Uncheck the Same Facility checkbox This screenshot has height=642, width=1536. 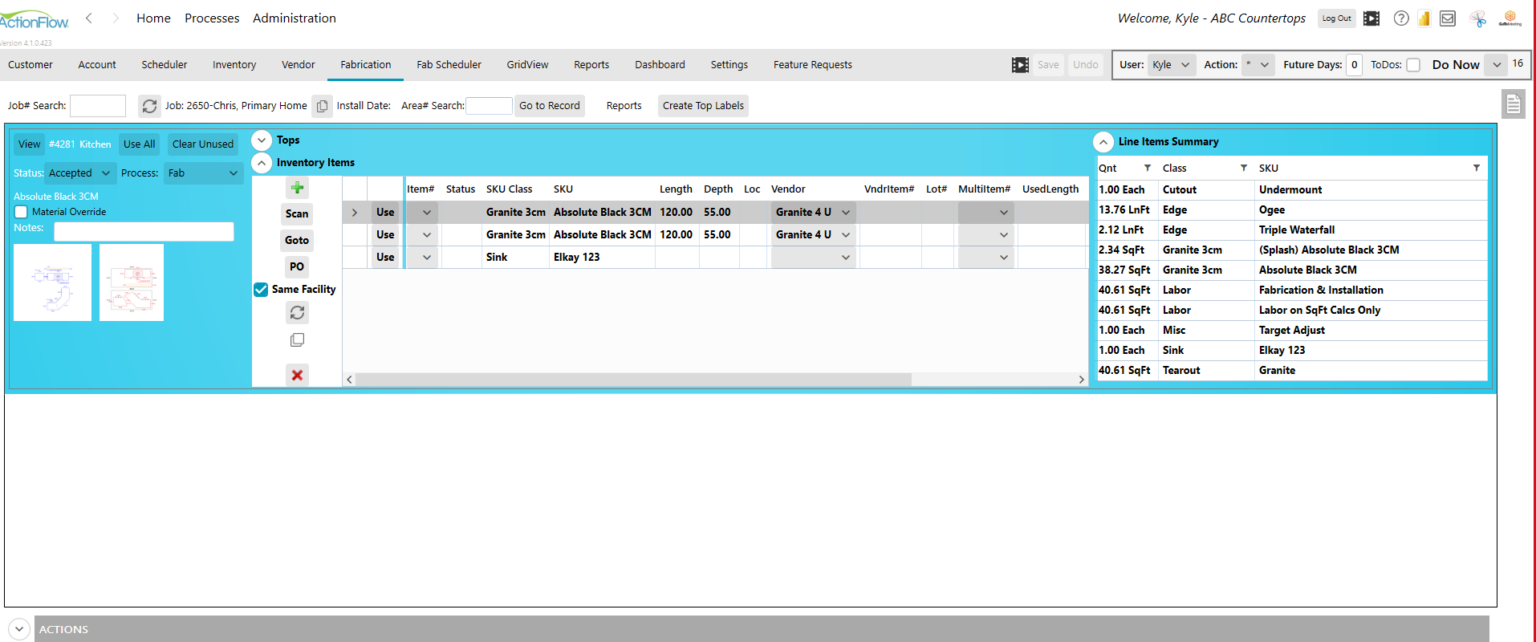click(x=260, y=289)
